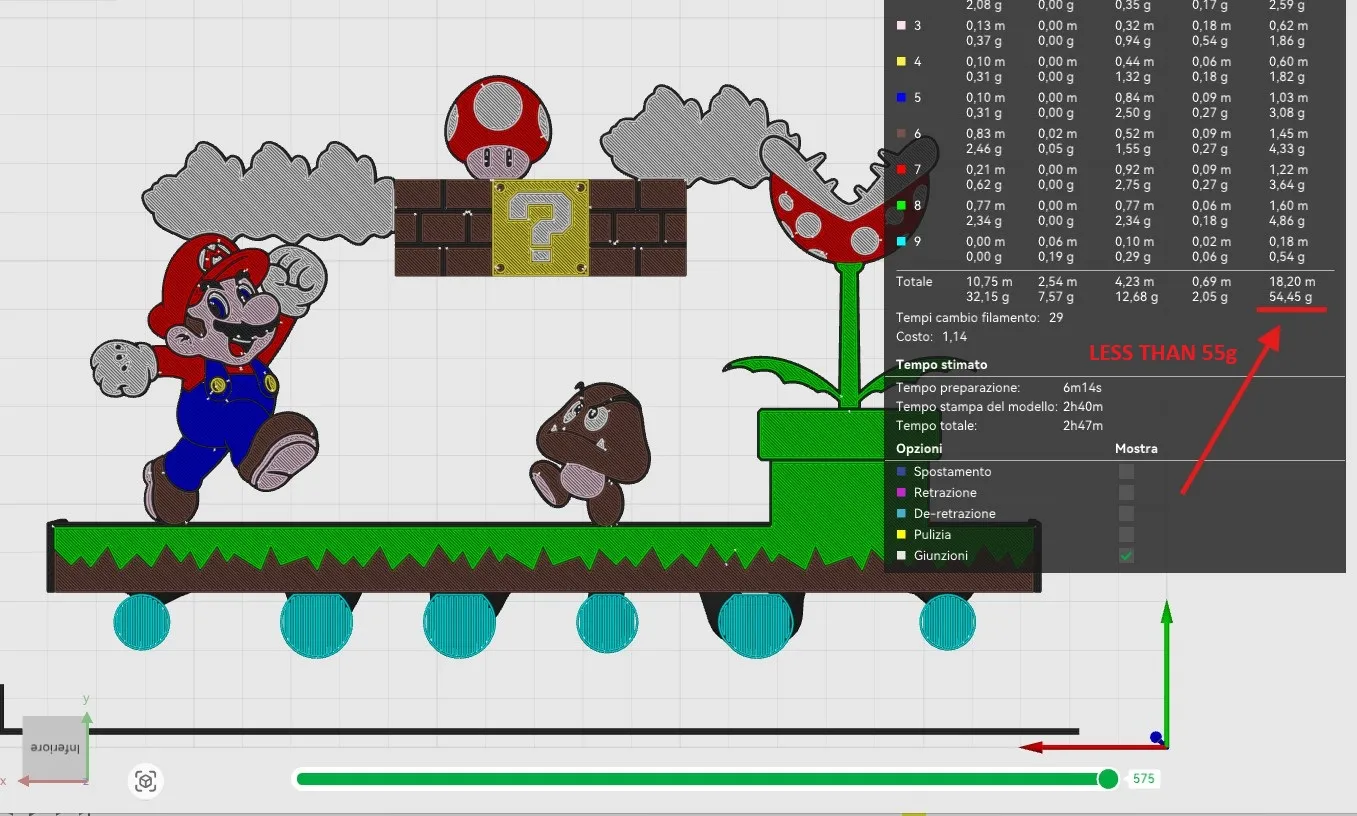
Task: Click the Tempo stimato heading
Action: point(941,365)
